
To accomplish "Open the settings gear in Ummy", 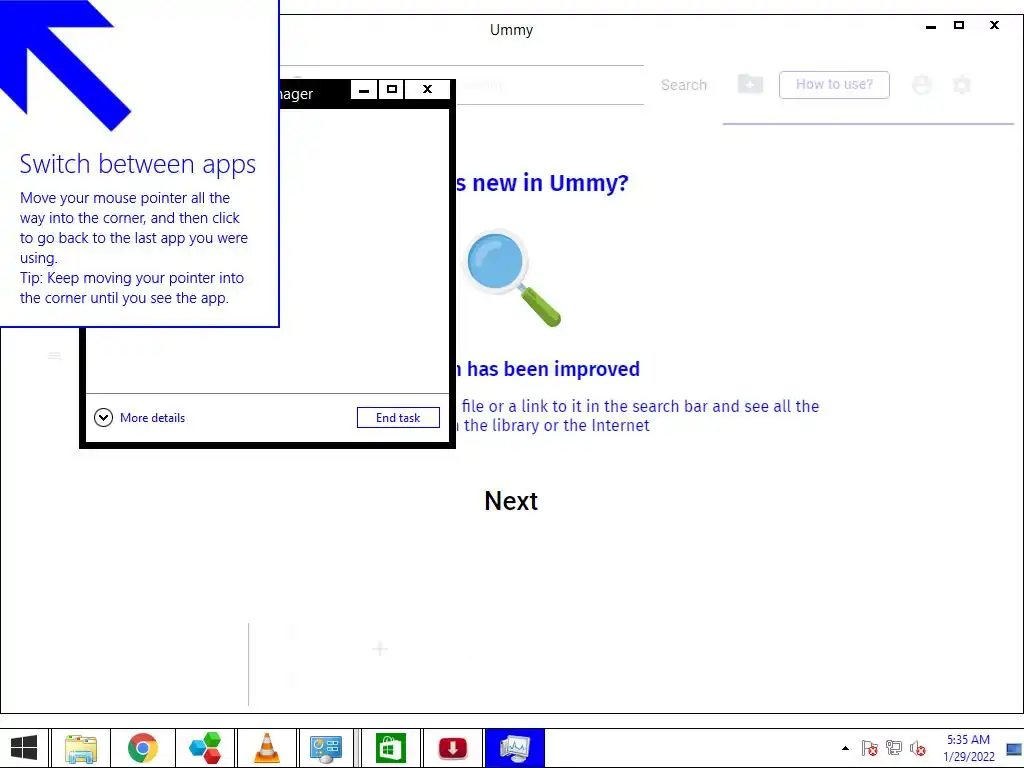I will tap(961, 85).
